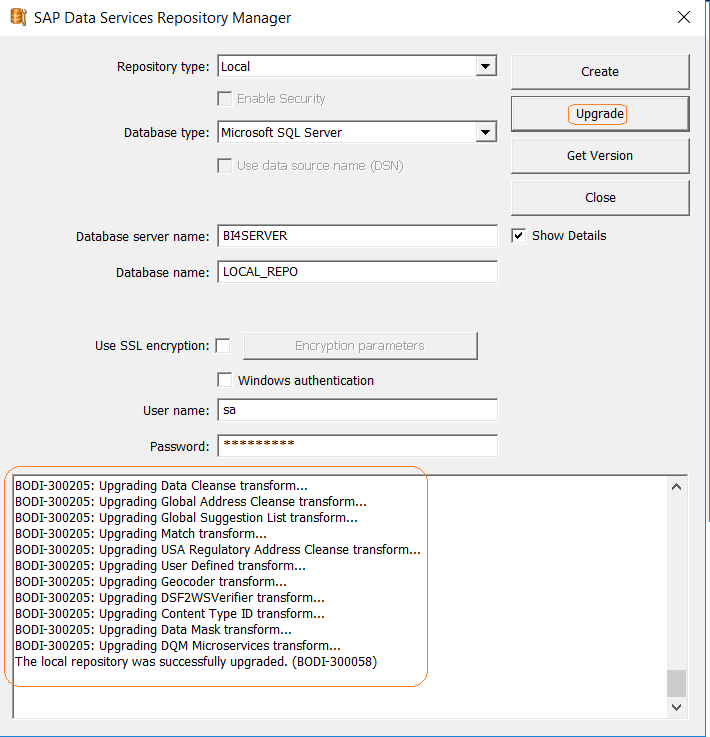Screen dimensions: 710x737
Task: Click log line Upgrading Global Suggestion List transform
Action: [186, 517]
